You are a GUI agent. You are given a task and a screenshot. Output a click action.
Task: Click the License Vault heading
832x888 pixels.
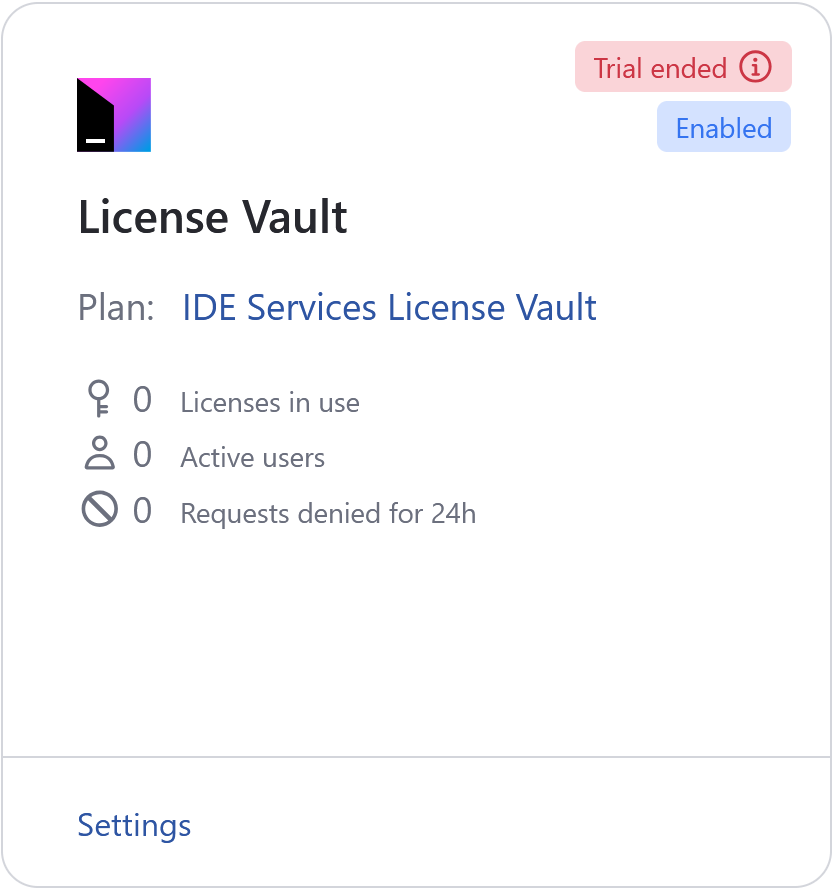point(213,217)
